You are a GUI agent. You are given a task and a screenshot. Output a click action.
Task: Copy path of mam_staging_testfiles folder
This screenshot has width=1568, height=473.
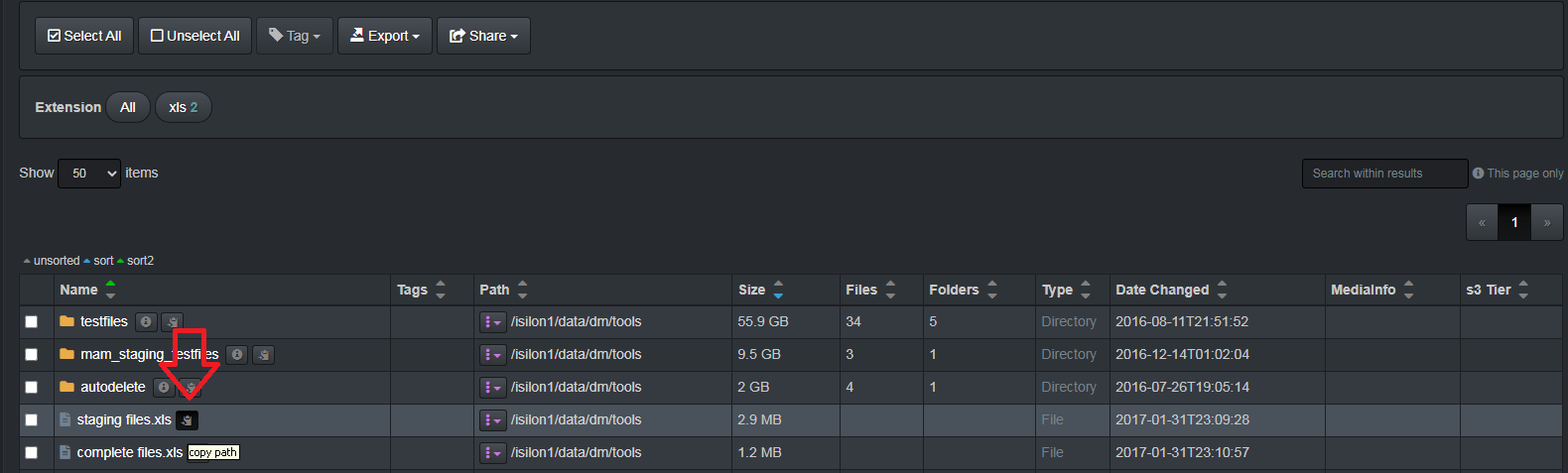pos(263,354)
